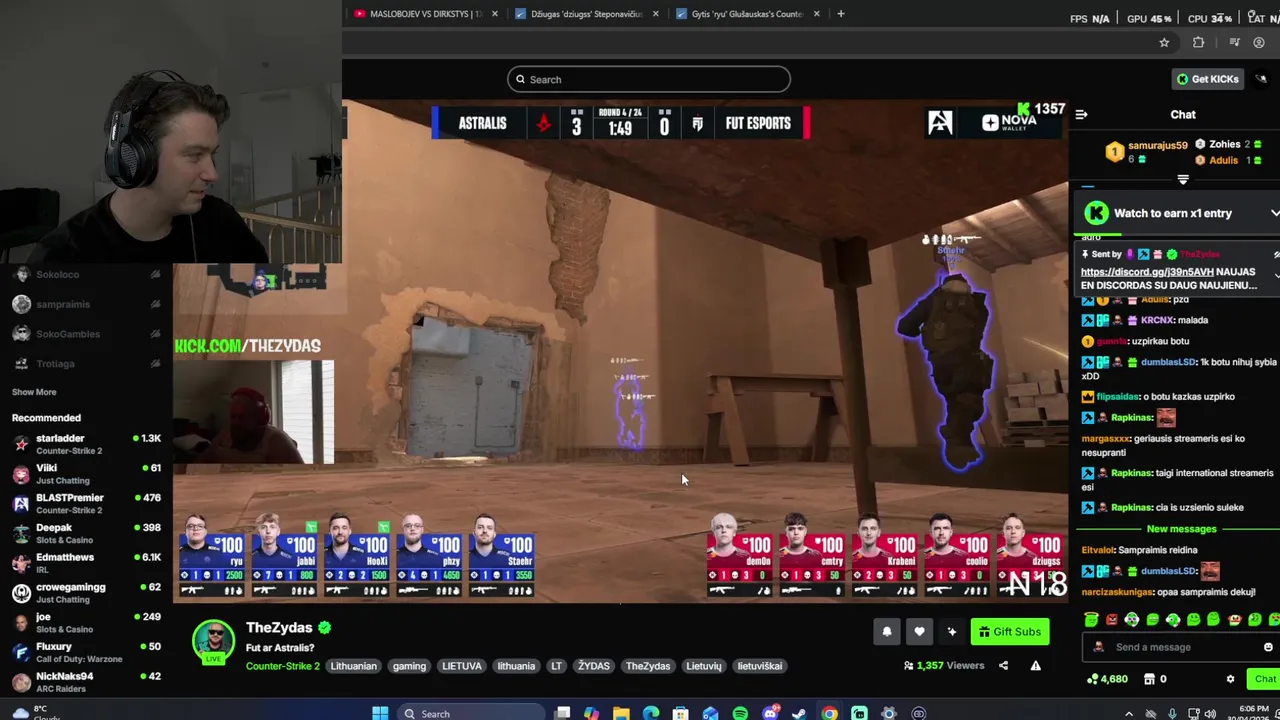Open recommended channel Fluxury

pyautogui.click(x=88, y=653)
